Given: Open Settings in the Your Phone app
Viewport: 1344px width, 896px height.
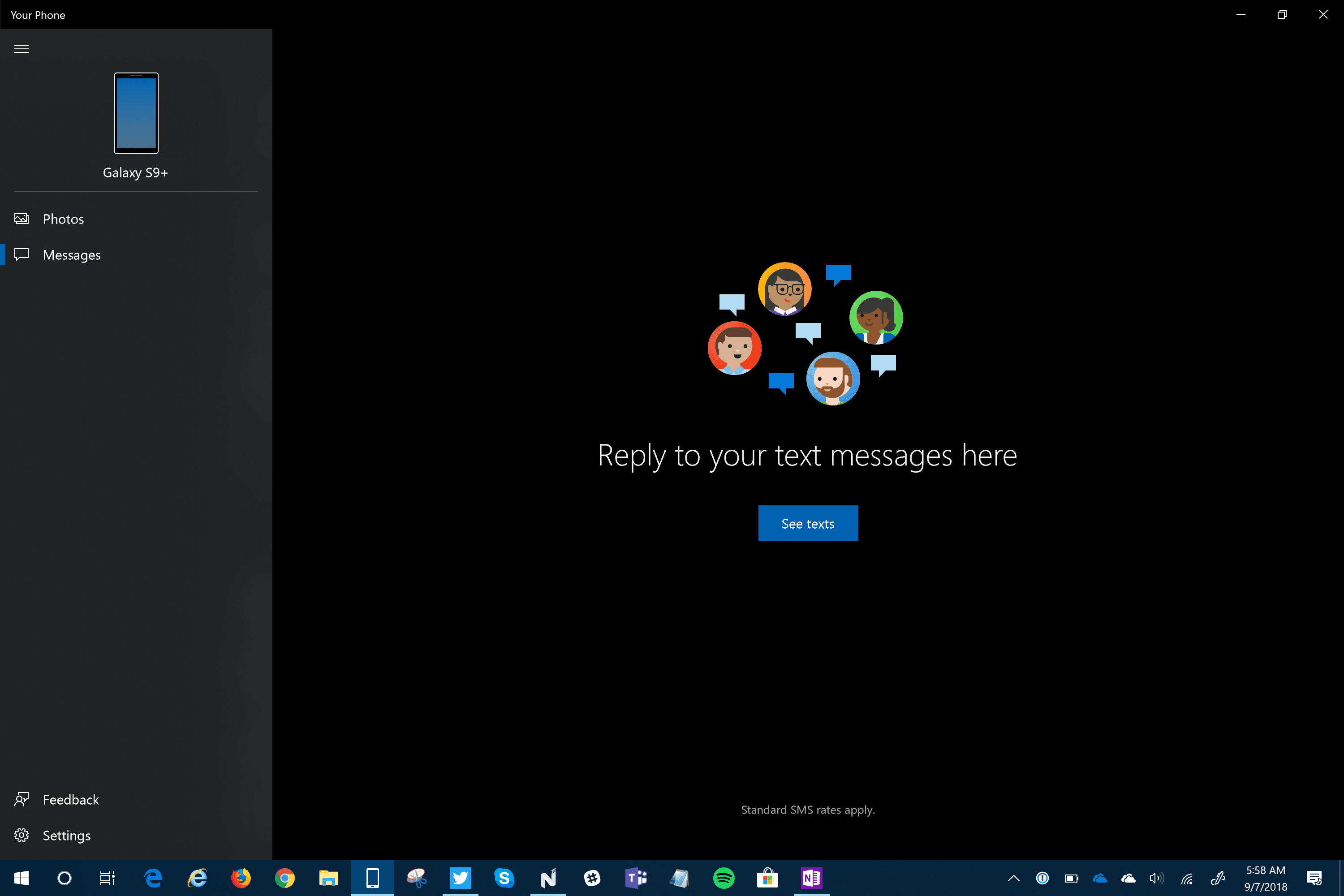Looking at the screenshot, I should 66,835.
